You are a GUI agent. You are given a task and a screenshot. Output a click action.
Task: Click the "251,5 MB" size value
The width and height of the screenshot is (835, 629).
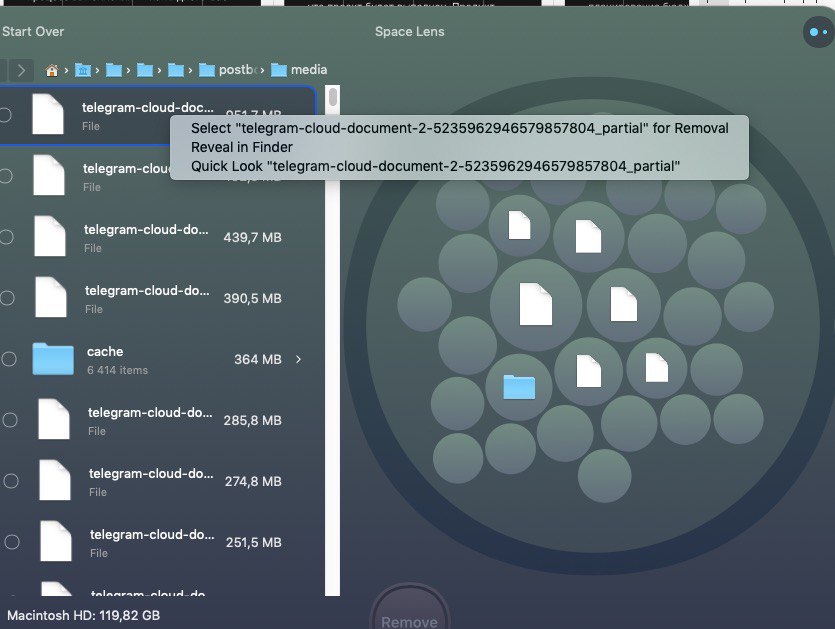(x=253, y=542)
